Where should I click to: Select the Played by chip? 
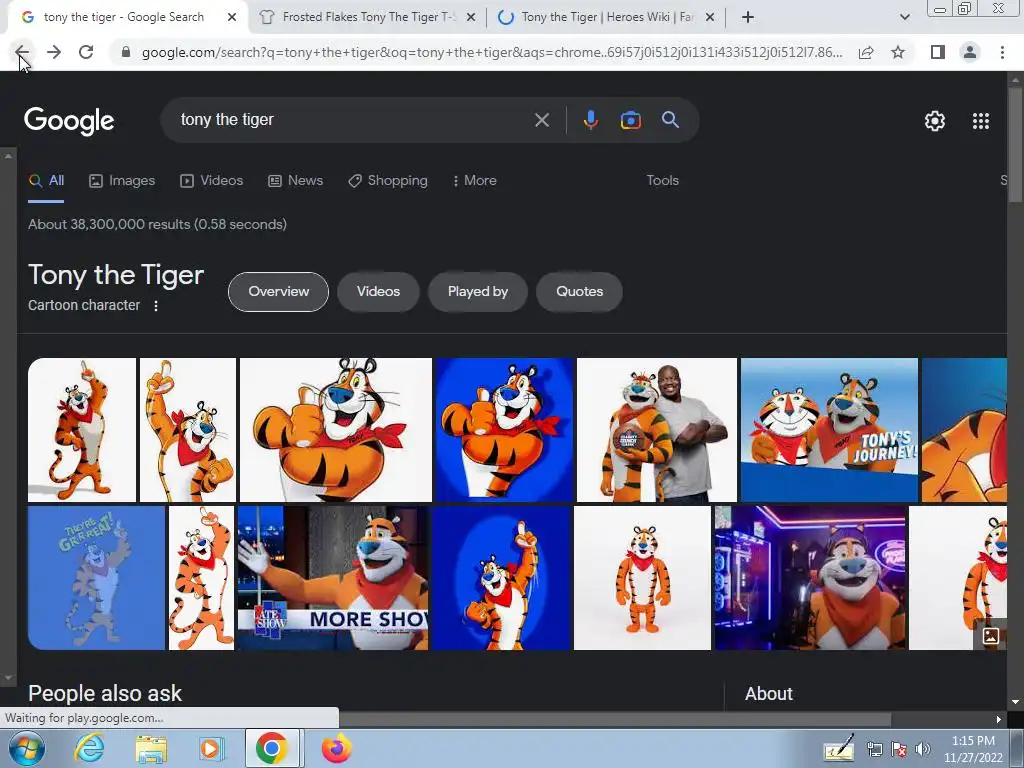click(x=477, y=291)
